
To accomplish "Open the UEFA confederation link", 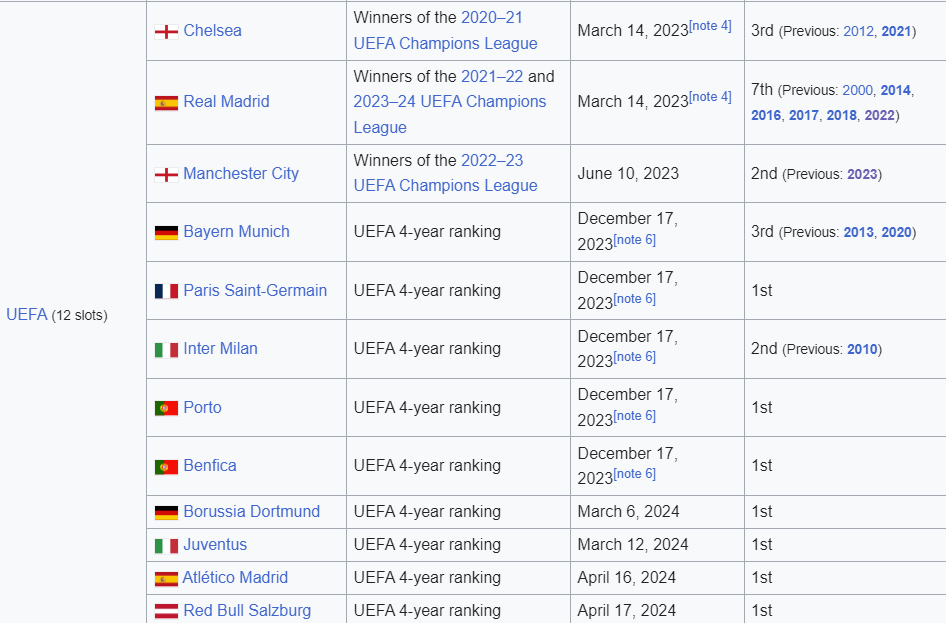I will [x=27, y=314].
